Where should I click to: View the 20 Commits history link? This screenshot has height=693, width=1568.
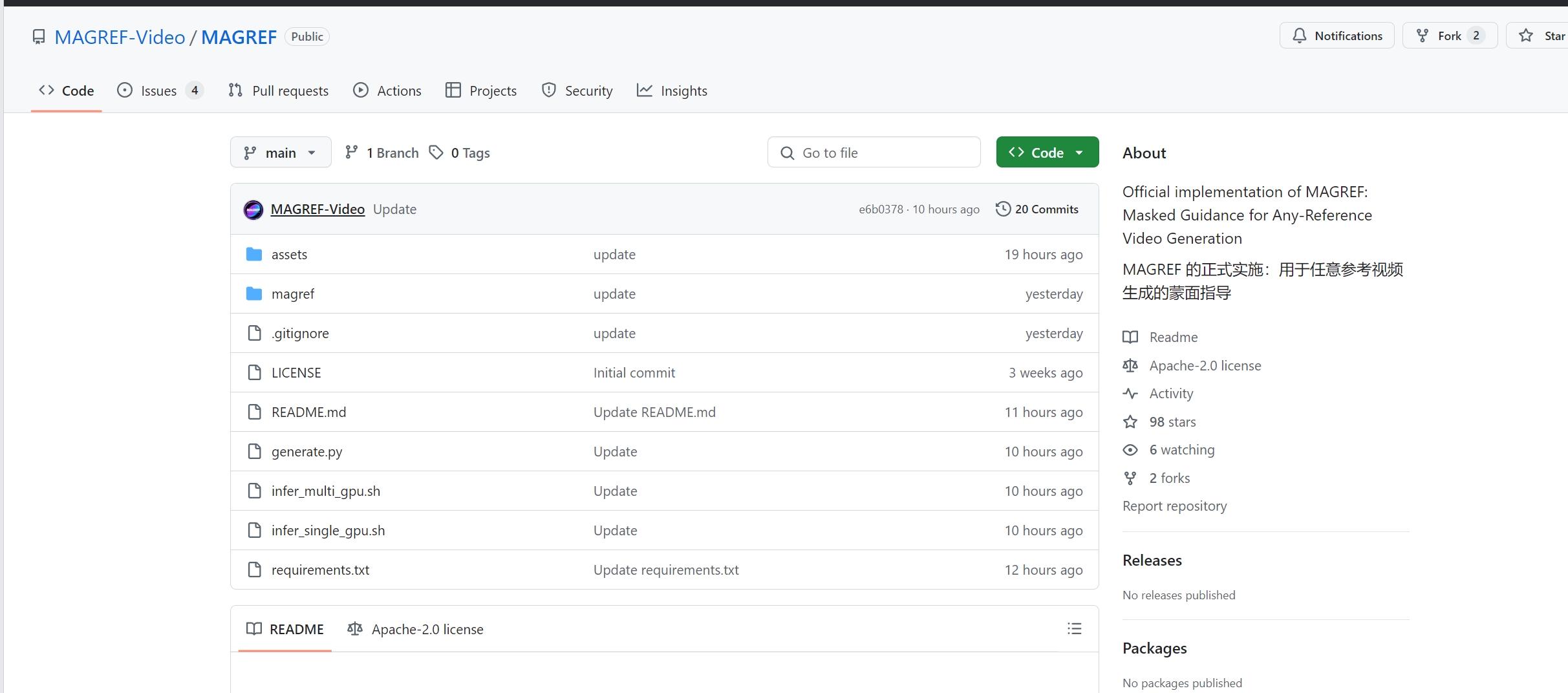click(1037, 209)
